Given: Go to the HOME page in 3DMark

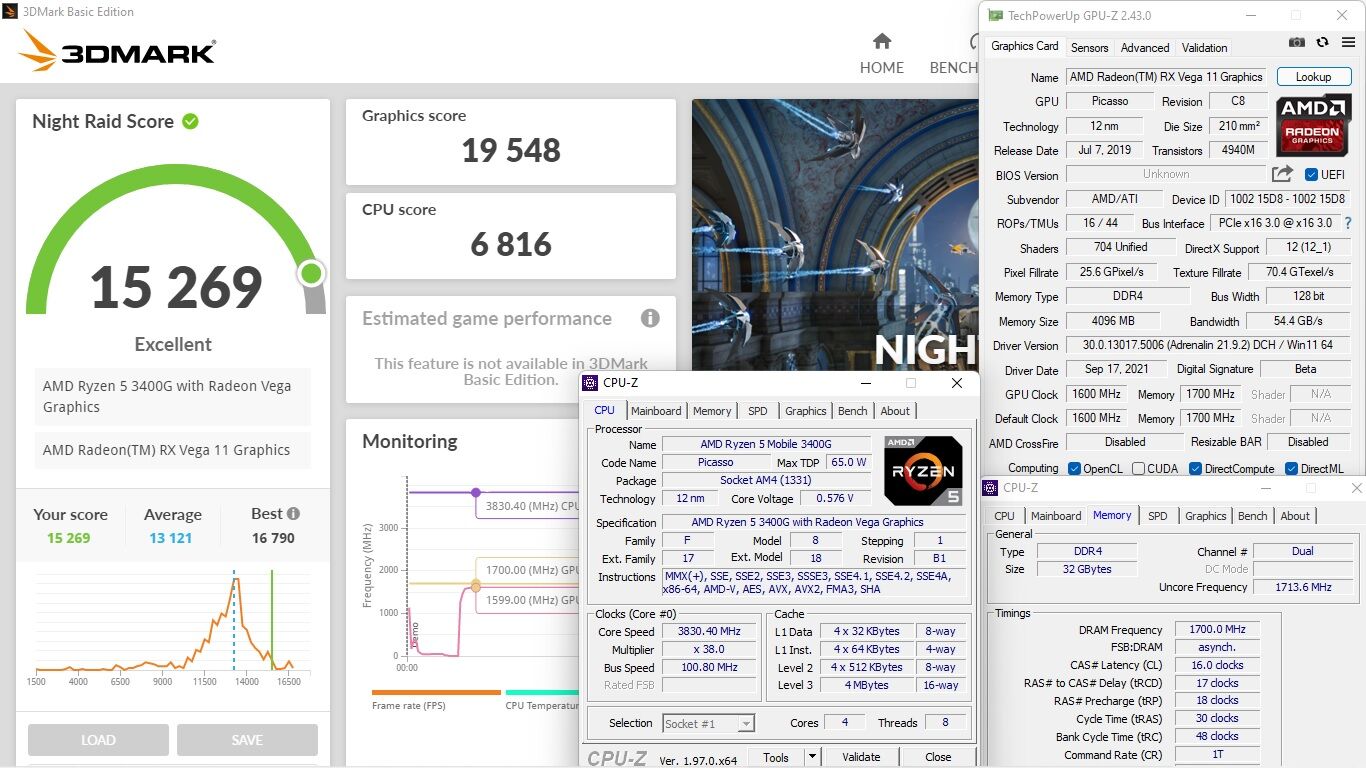Looking at the screenshot, I should point(882,67).
